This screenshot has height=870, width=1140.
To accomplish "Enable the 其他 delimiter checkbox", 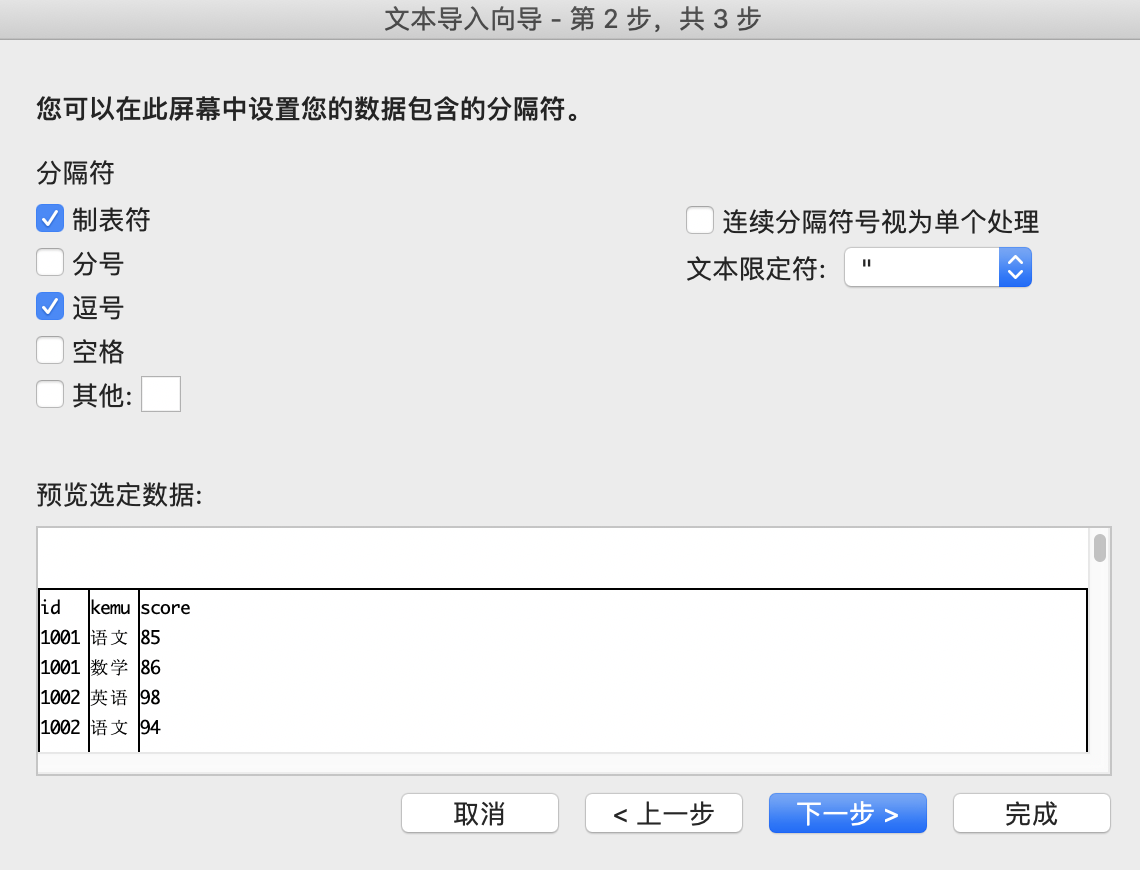I will (x=50, y=395).
